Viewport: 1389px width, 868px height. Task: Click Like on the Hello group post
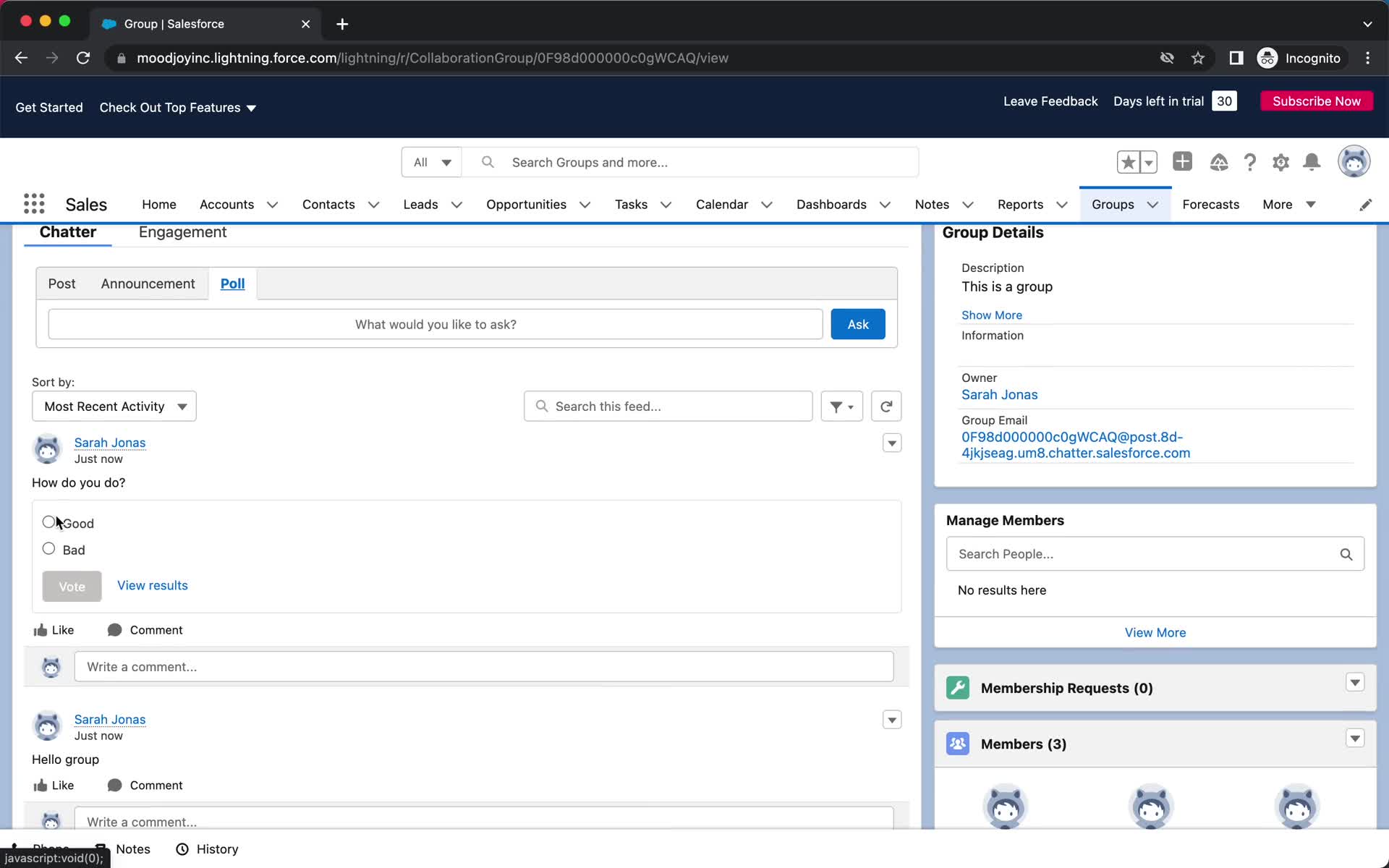[x=54, y=786]
